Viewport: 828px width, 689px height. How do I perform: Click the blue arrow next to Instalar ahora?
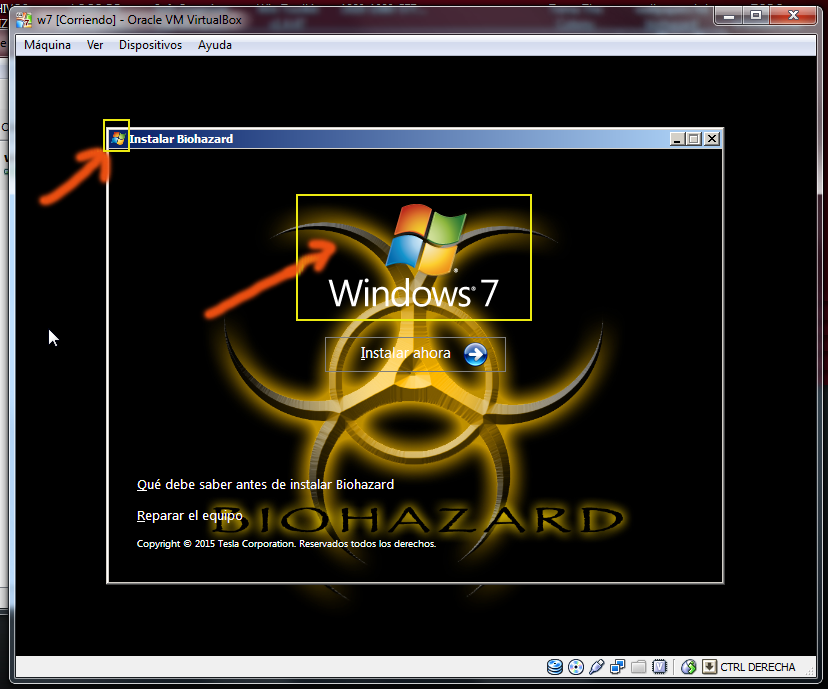coord(475,354)
